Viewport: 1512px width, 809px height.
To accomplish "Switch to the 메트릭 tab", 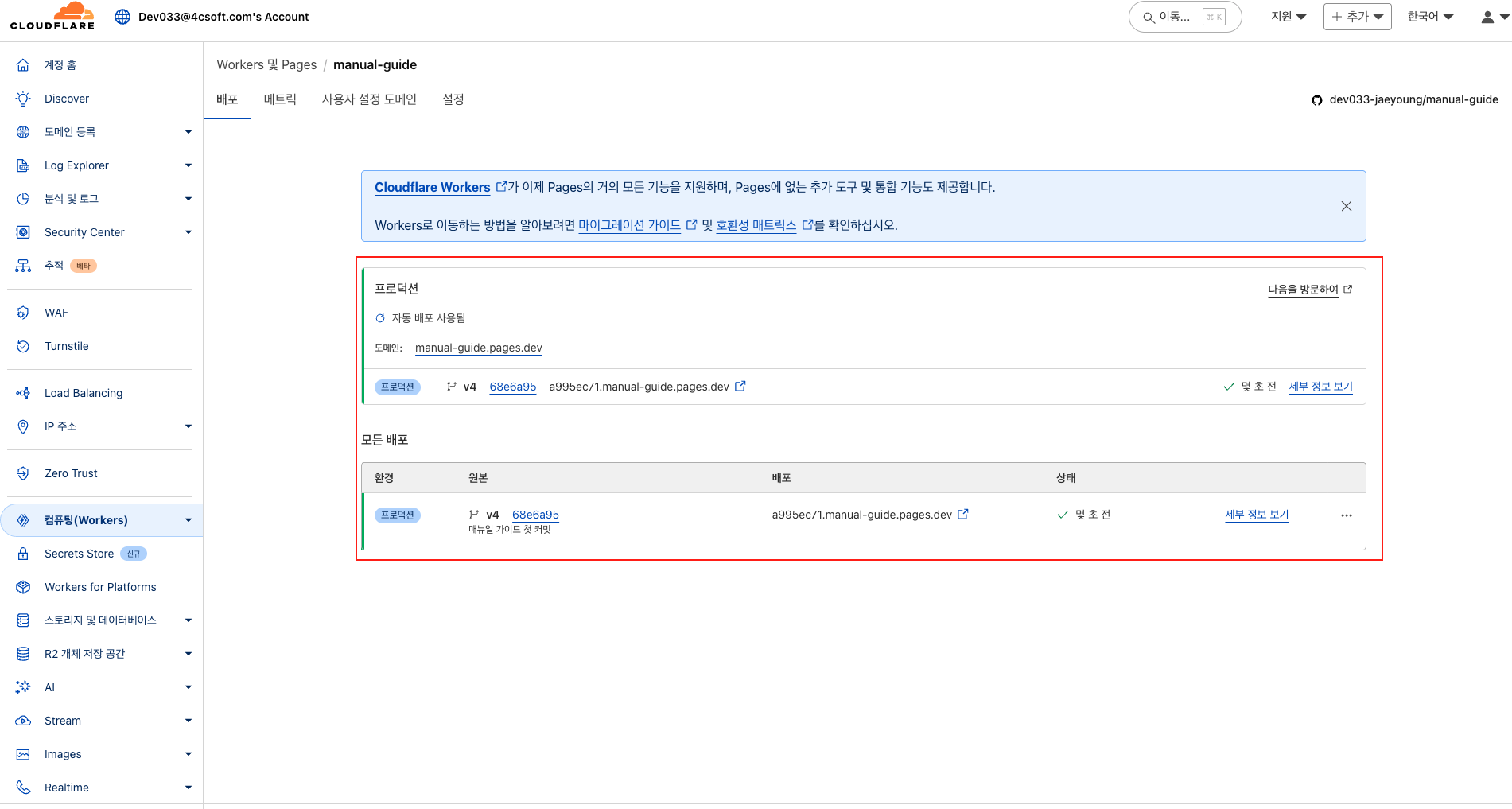I will (x=280, y=99).
